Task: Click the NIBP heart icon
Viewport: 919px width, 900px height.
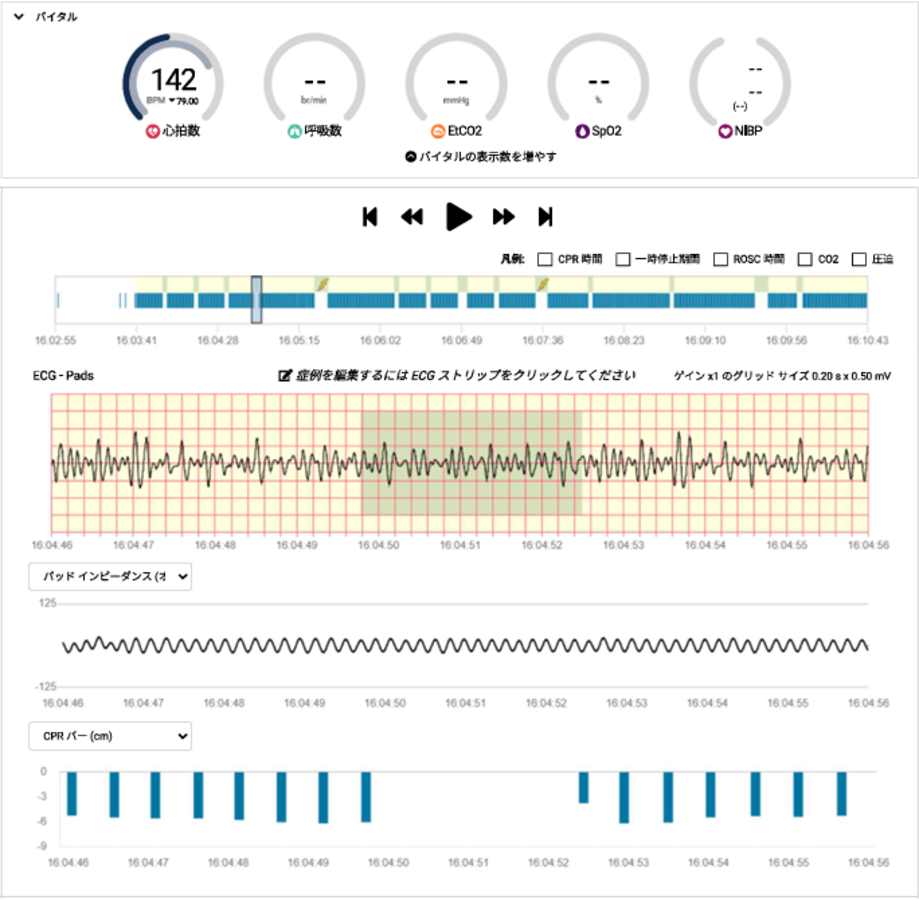Action: pos(726,131)
